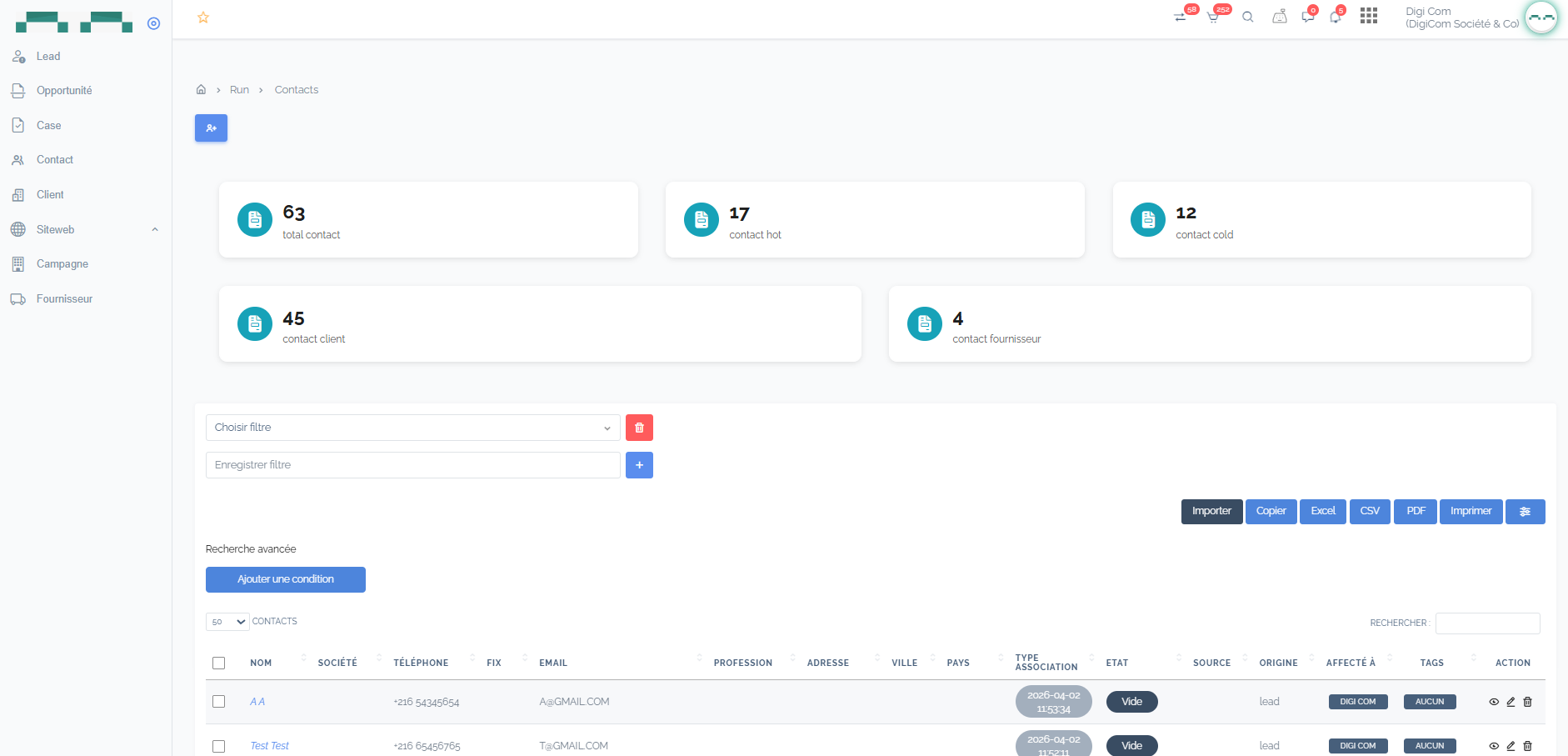Toggle the sidebar pin circle icon
This screenshot has height=756, width=1568.
click(153, 23)
